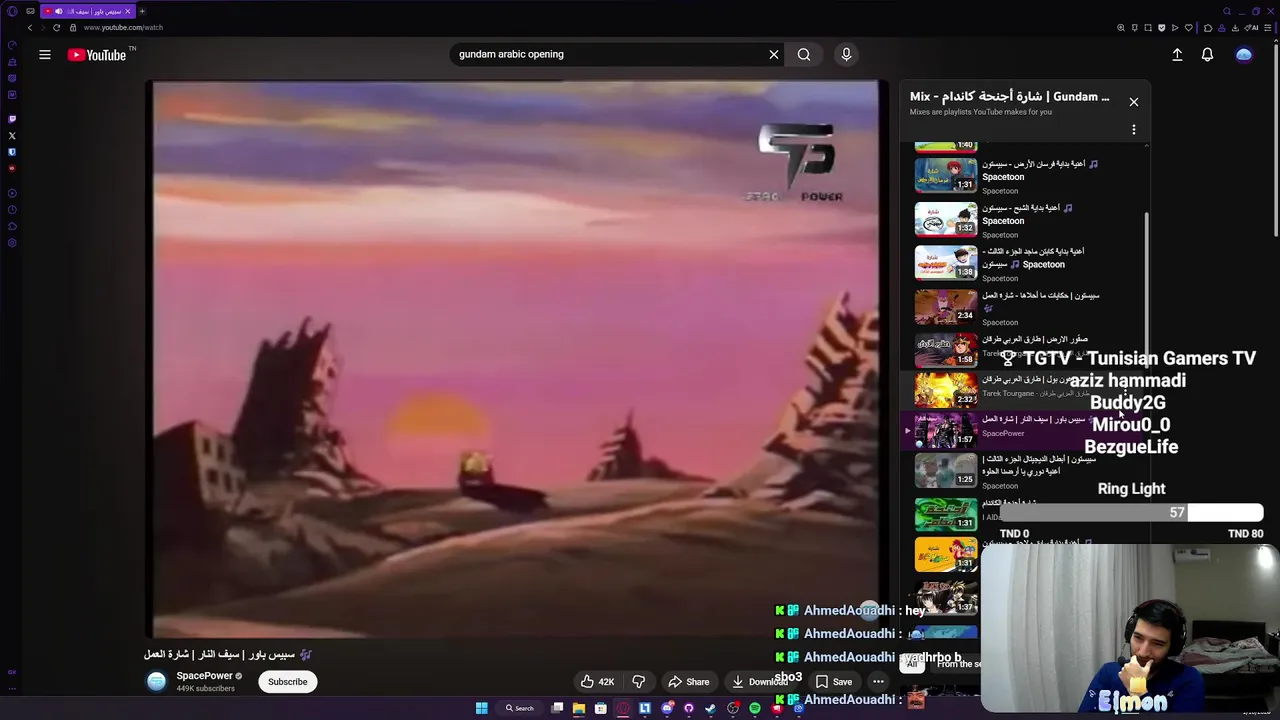The height and width of the screenshot is (720, 1280).
Task: Open browser snapshot tool icon
Action: coord(1148,28)
